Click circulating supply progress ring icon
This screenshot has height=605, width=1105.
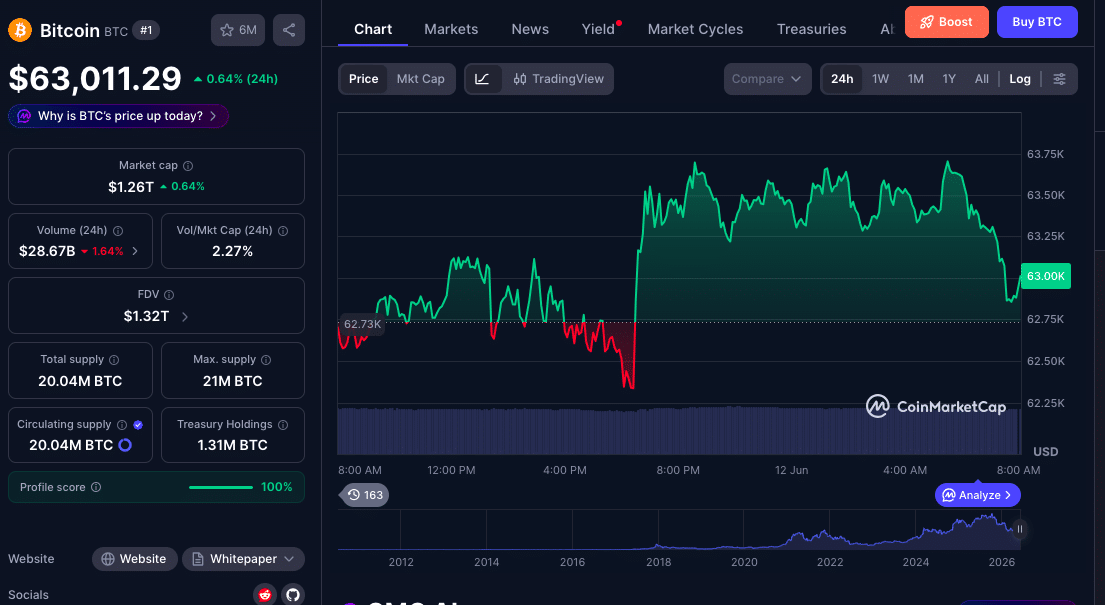[x=125, y=445]
